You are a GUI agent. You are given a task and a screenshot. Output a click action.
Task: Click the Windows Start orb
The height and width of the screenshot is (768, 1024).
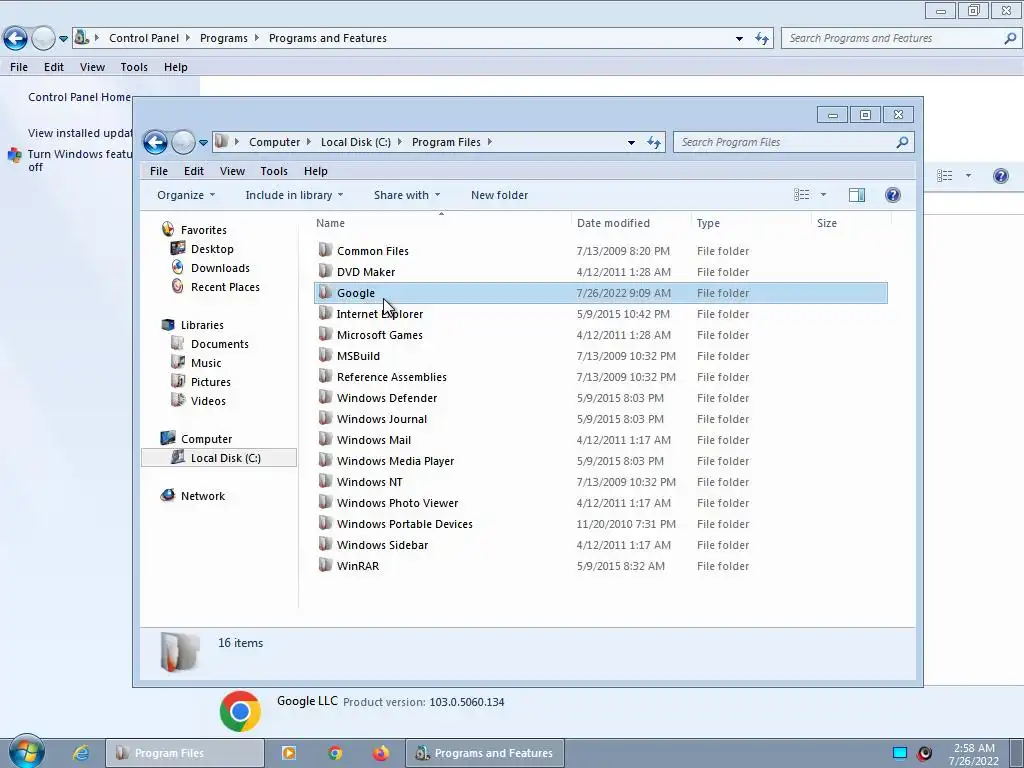click(26, 752)
